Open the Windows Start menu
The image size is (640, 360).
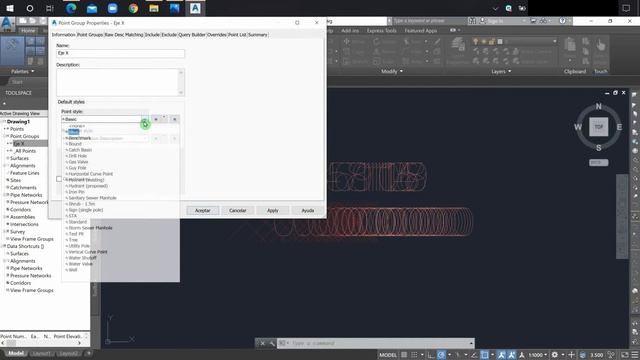tap(9, 8)
